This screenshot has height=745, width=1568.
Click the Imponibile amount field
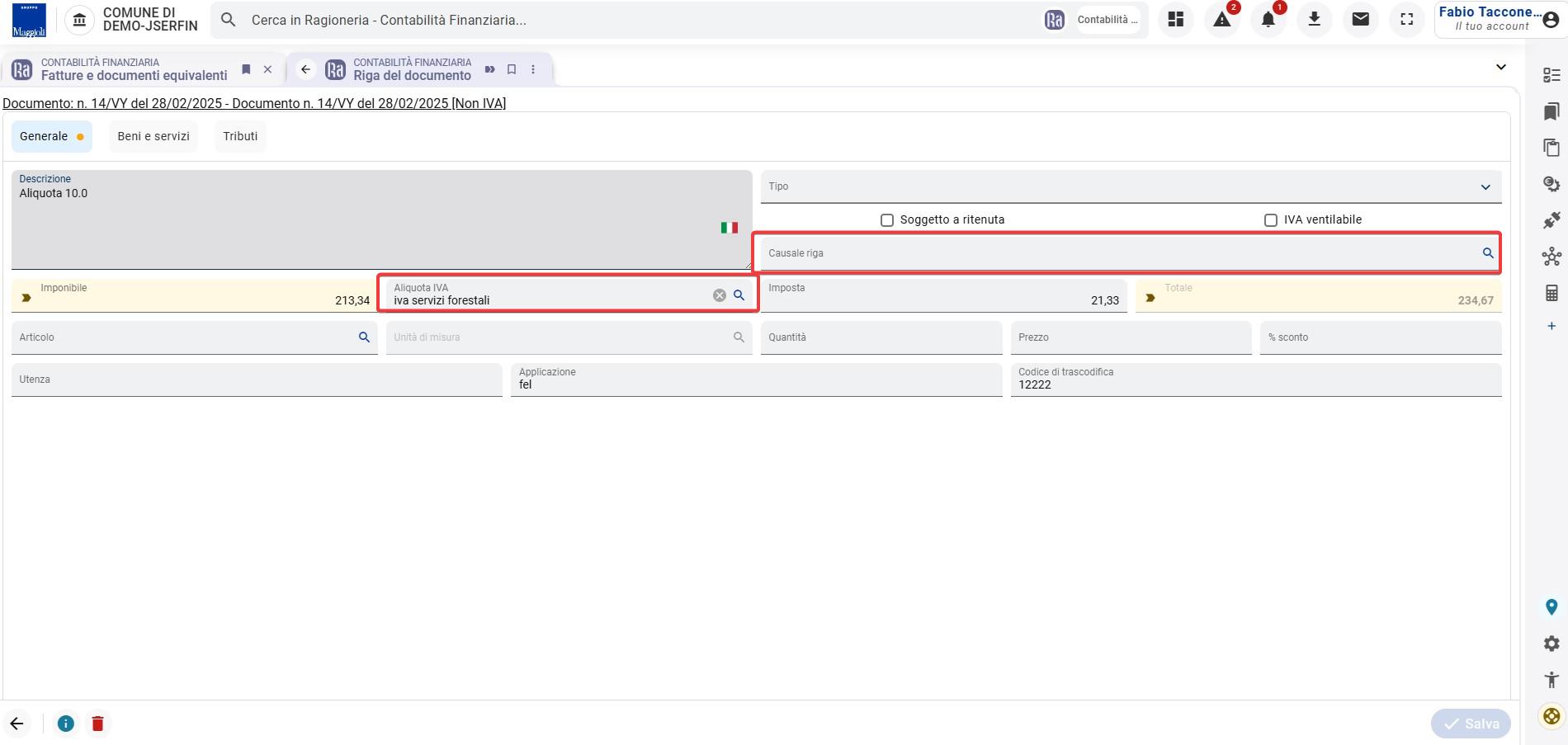pos(194,295)
